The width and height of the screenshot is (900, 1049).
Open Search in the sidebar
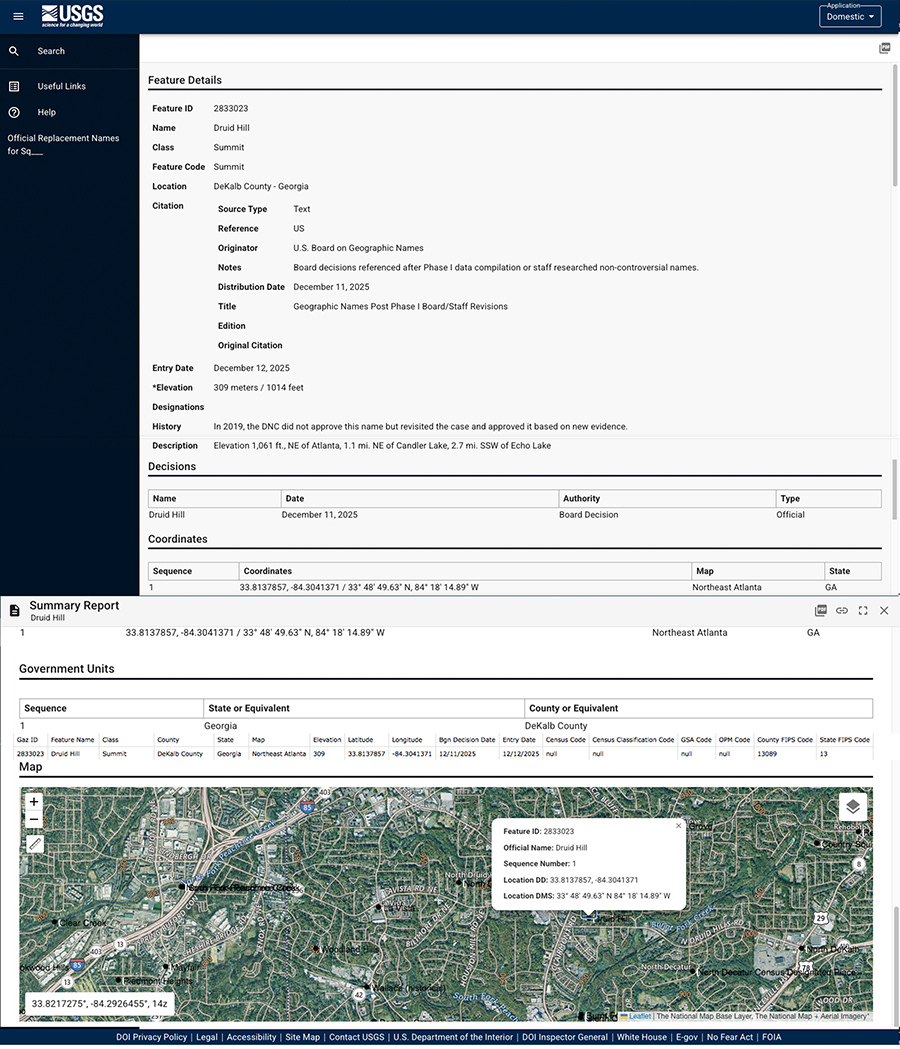point(51,51)
